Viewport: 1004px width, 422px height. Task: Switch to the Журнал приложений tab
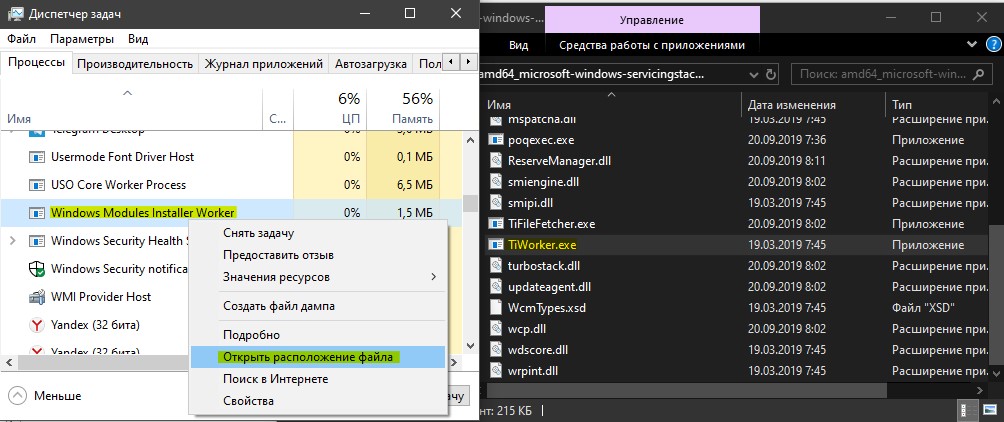(x=263, y=63)
